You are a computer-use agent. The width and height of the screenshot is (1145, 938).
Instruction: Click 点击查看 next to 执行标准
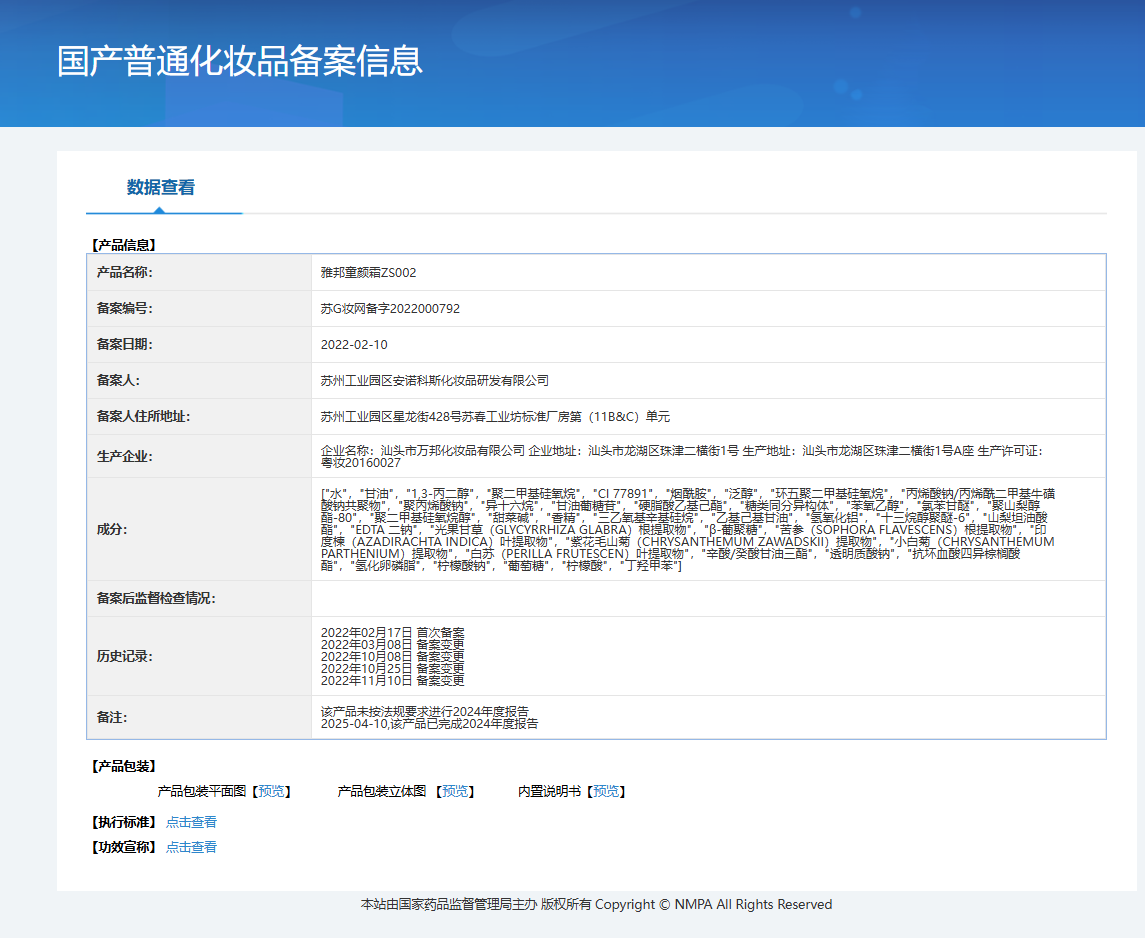(x=191, y=822)
